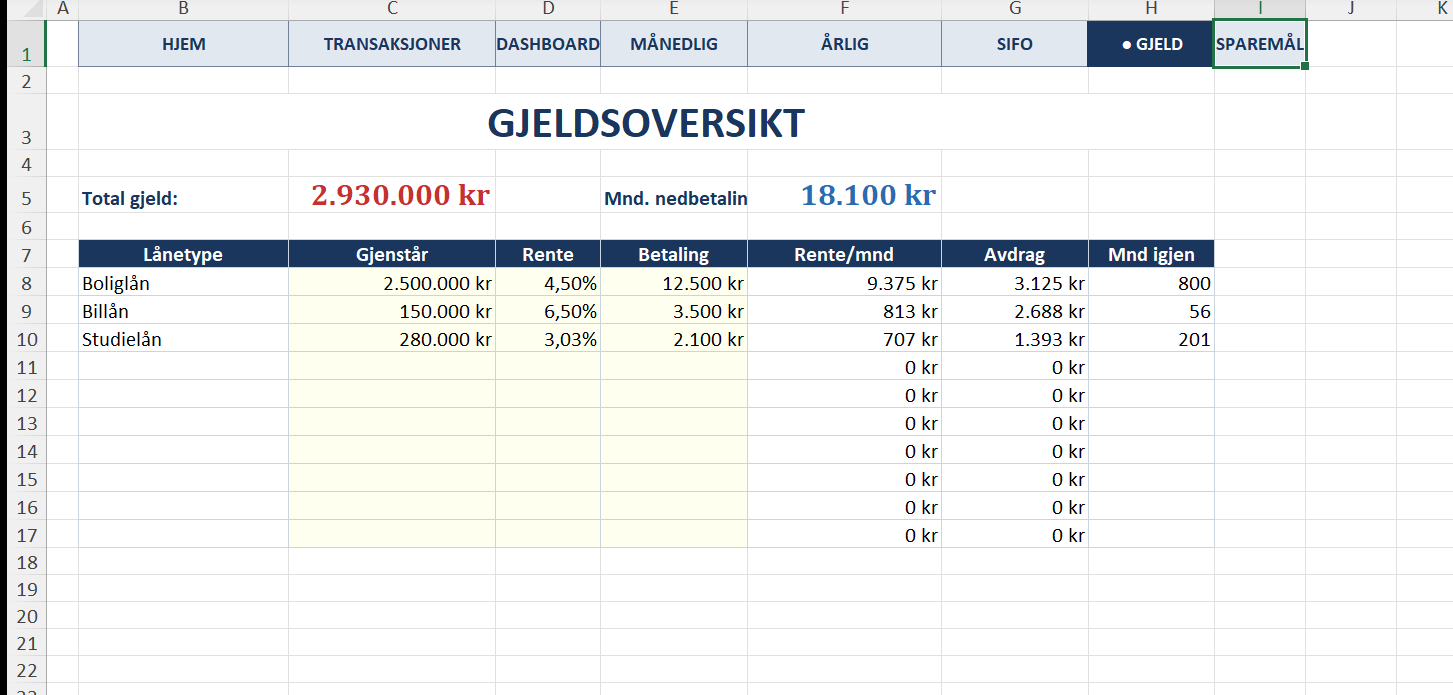Image resolution: width=1453 pixels, height=695 pixels.
Task: Open the MÅNEDLIG navigation tab
Action: coord(674,44)
